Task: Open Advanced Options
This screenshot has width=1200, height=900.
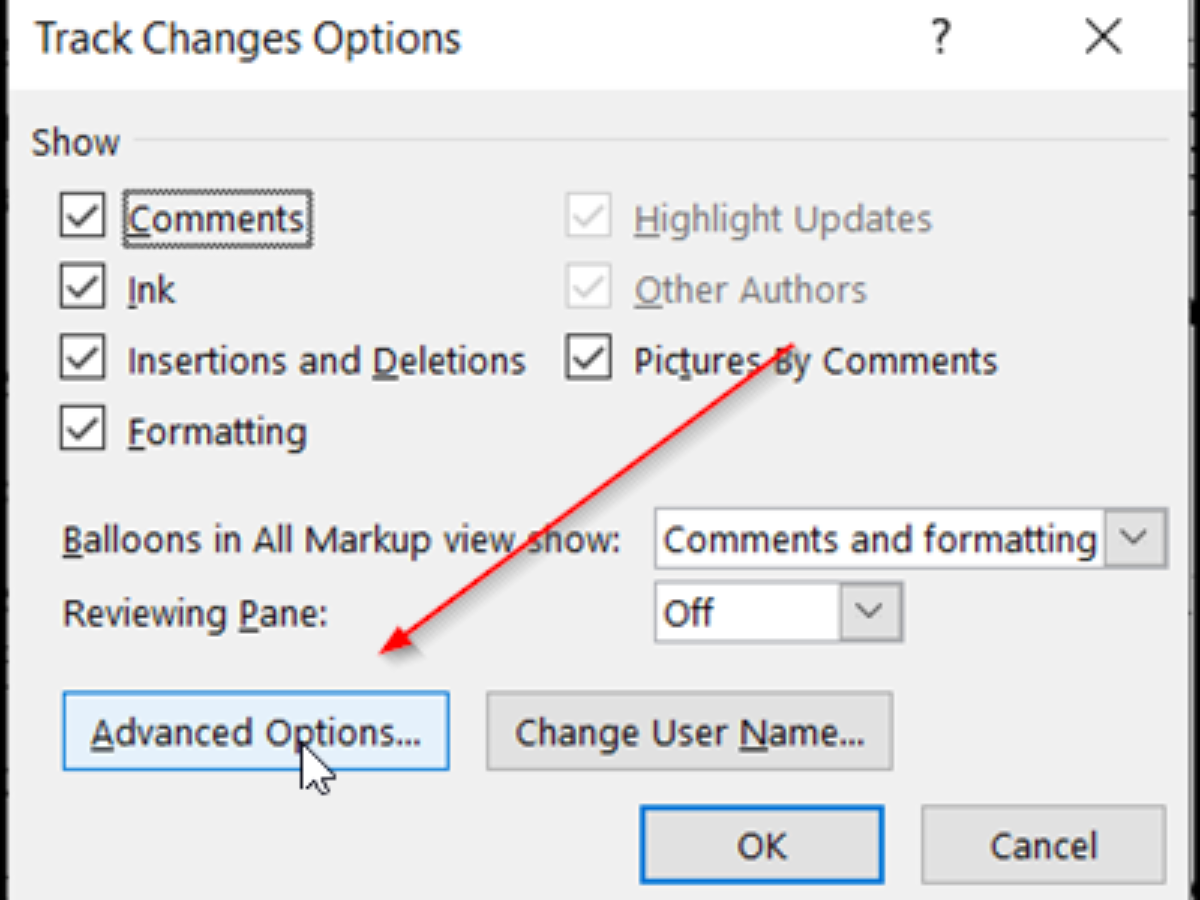Action: [x=256, y=732]
